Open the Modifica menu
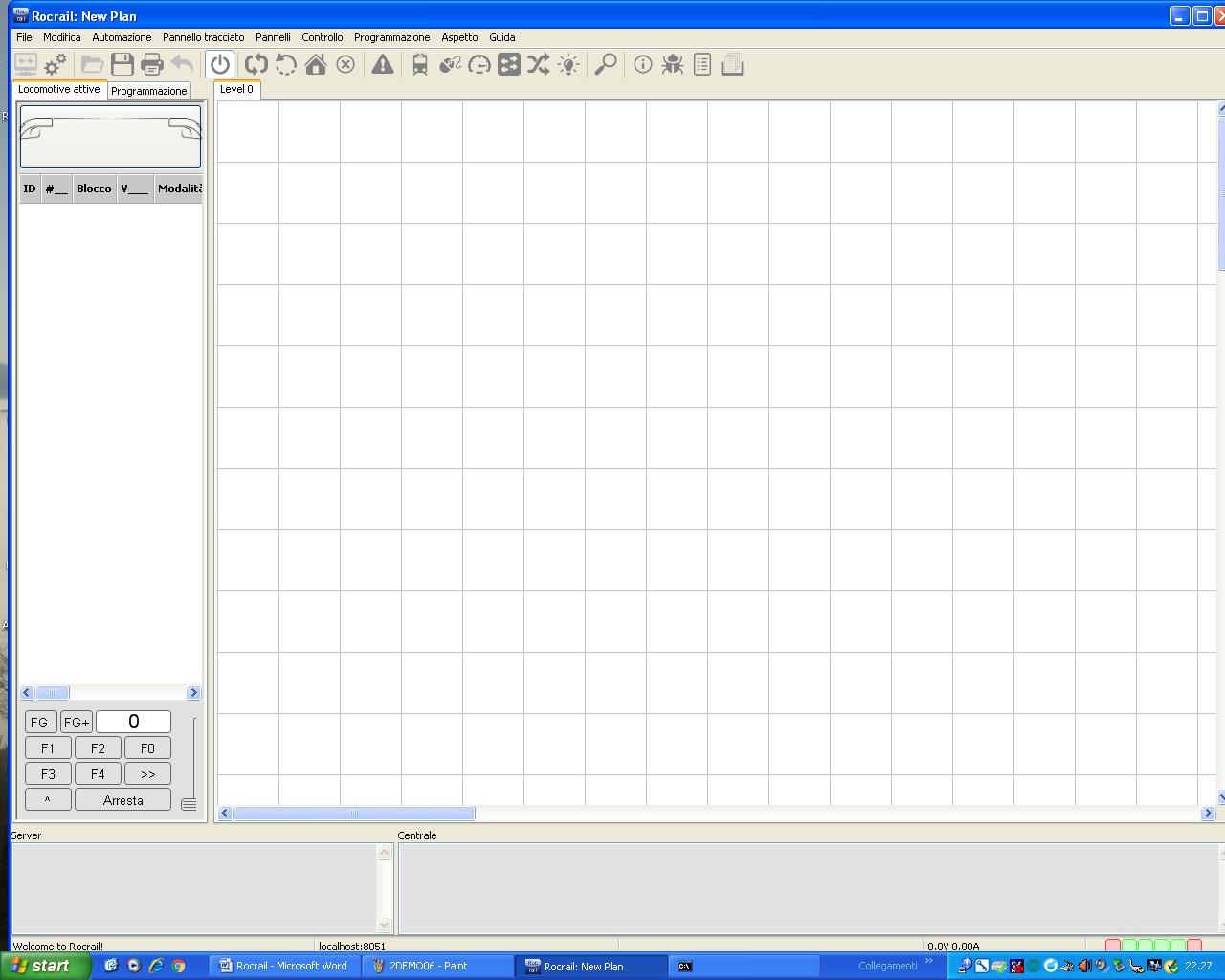 [x=62, y=37]
